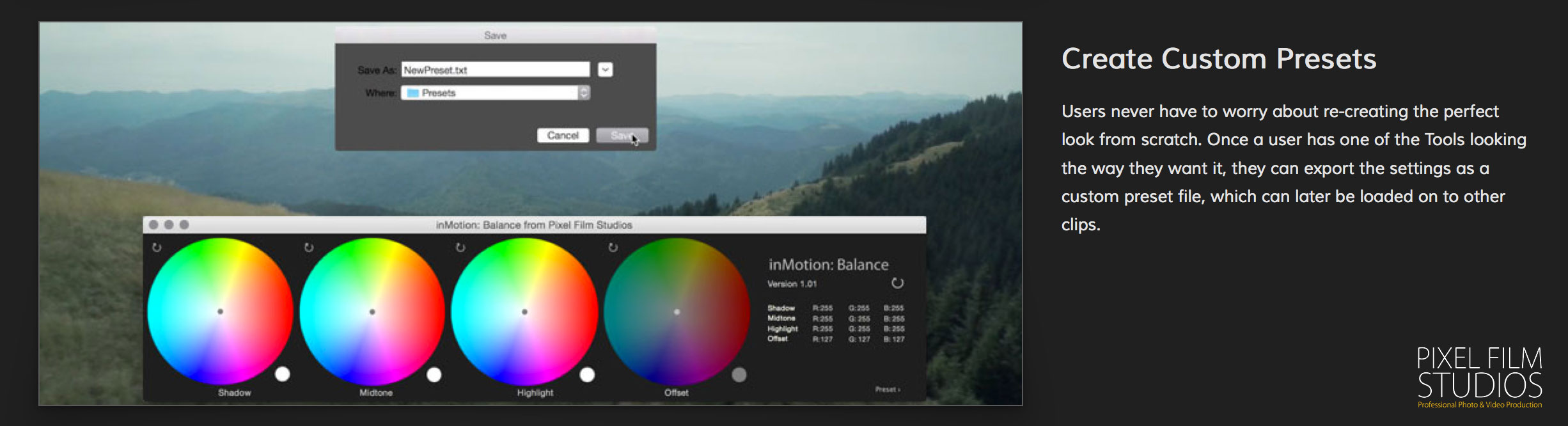Click the white swatch below Midtone wheel
Image resolution: width=1568 pixels, height=426 pixels.
coord(434,374)
